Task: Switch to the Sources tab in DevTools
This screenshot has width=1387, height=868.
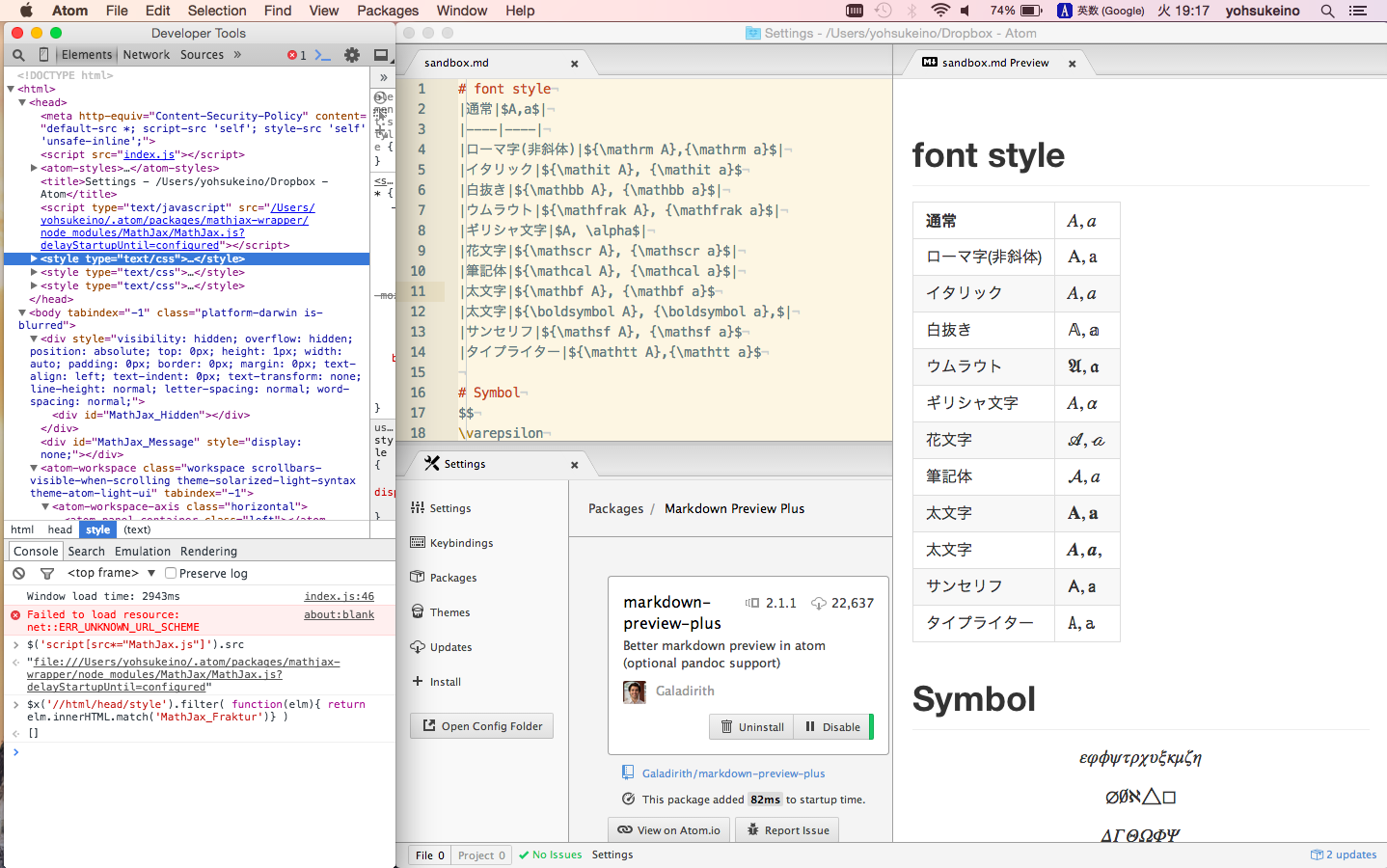Action: [x=202, y=55]
